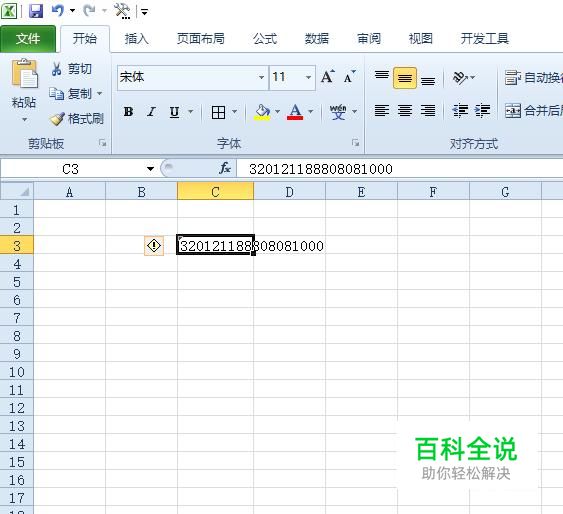Select column A header
Screen dimensions: 563x514
69,192
